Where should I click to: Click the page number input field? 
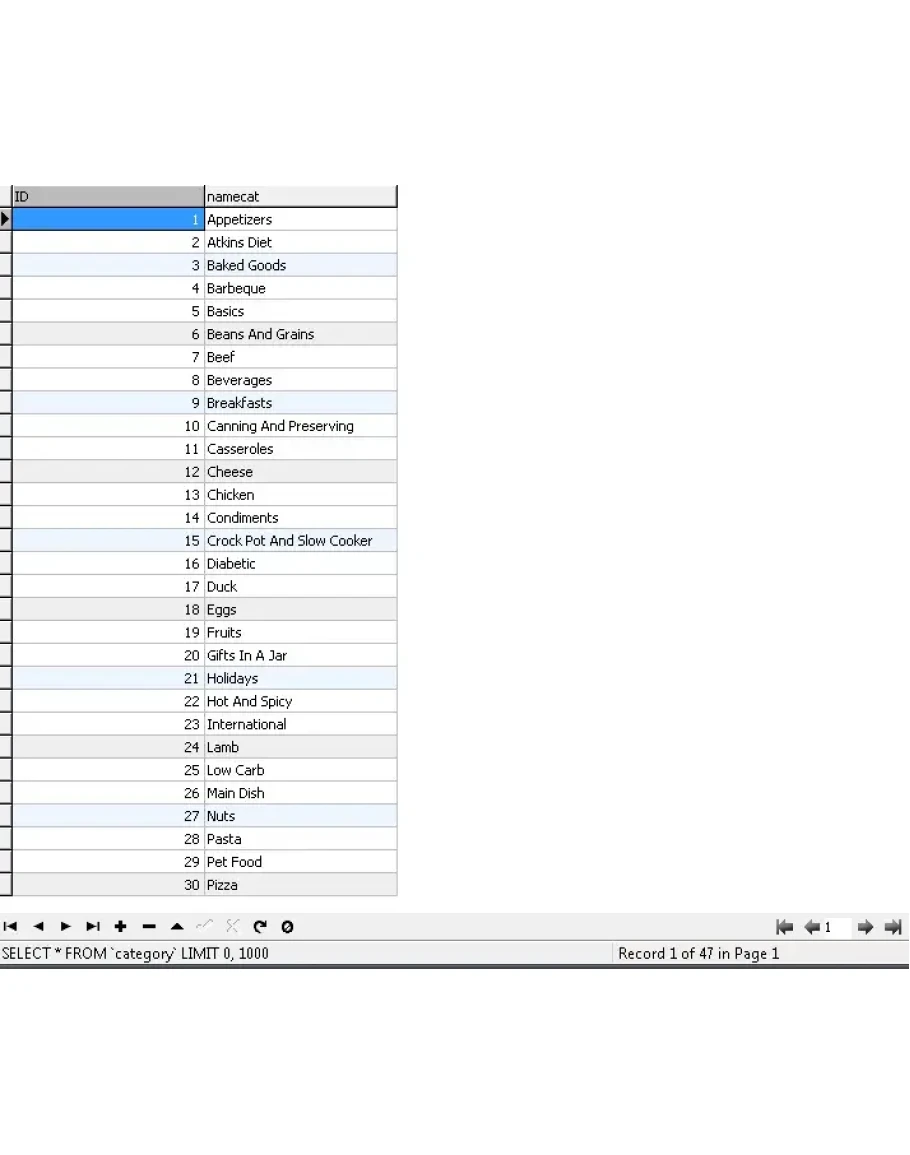tap(836, 927)
